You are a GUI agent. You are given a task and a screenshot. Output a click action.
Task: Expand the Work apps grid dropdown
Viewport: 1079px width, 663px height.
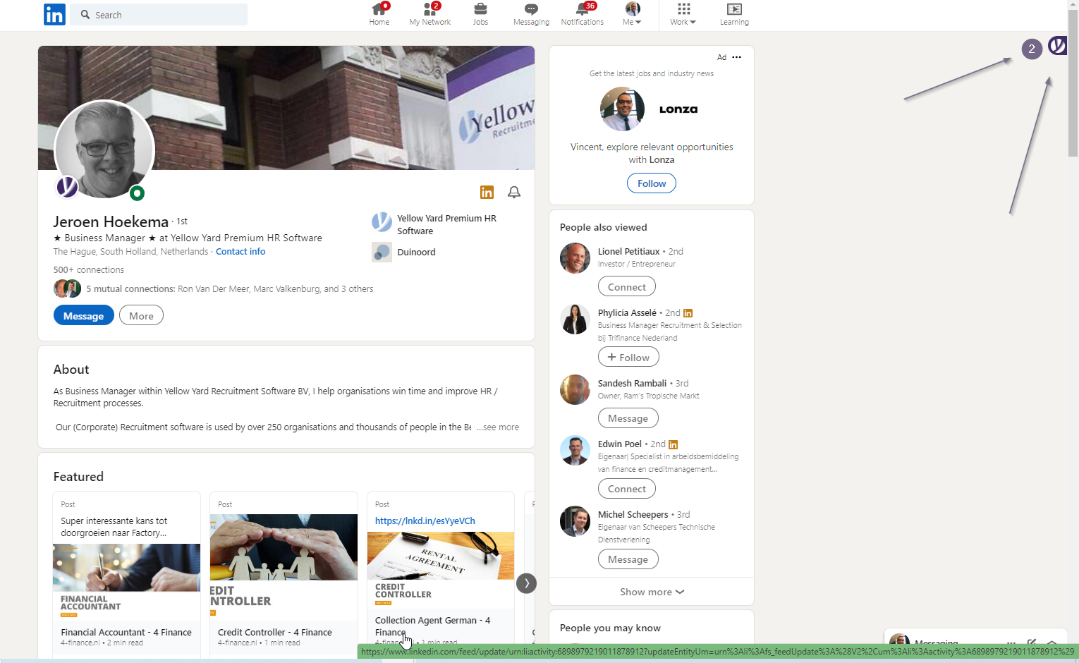683,14
